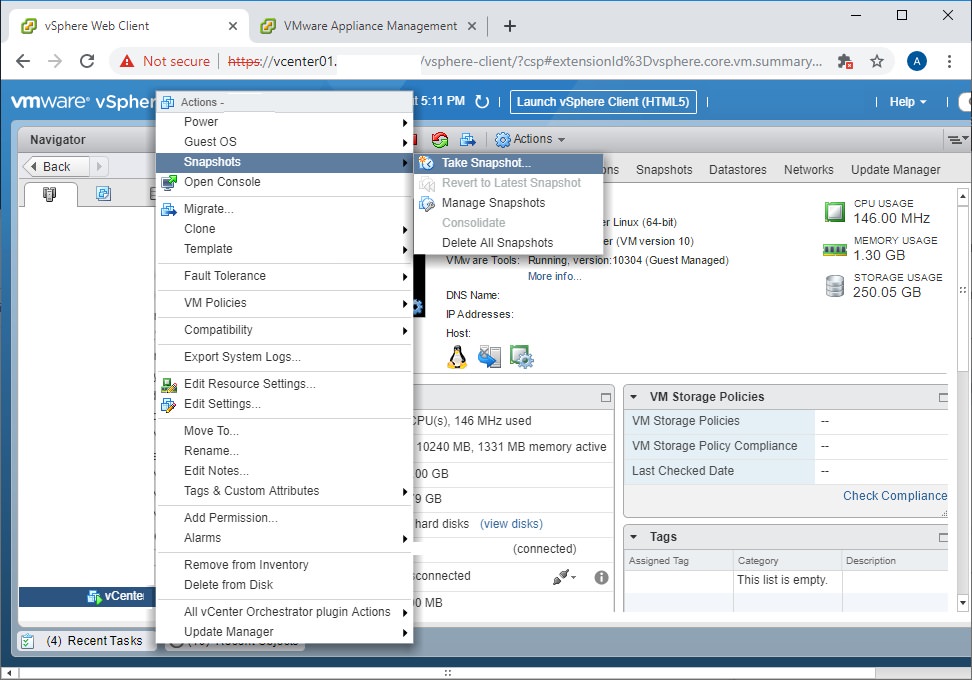Image resolution: width=972 pixels, height=680 pixels.
Task: Choose Export System Logs... from menu
Action: tap(284, 357)
